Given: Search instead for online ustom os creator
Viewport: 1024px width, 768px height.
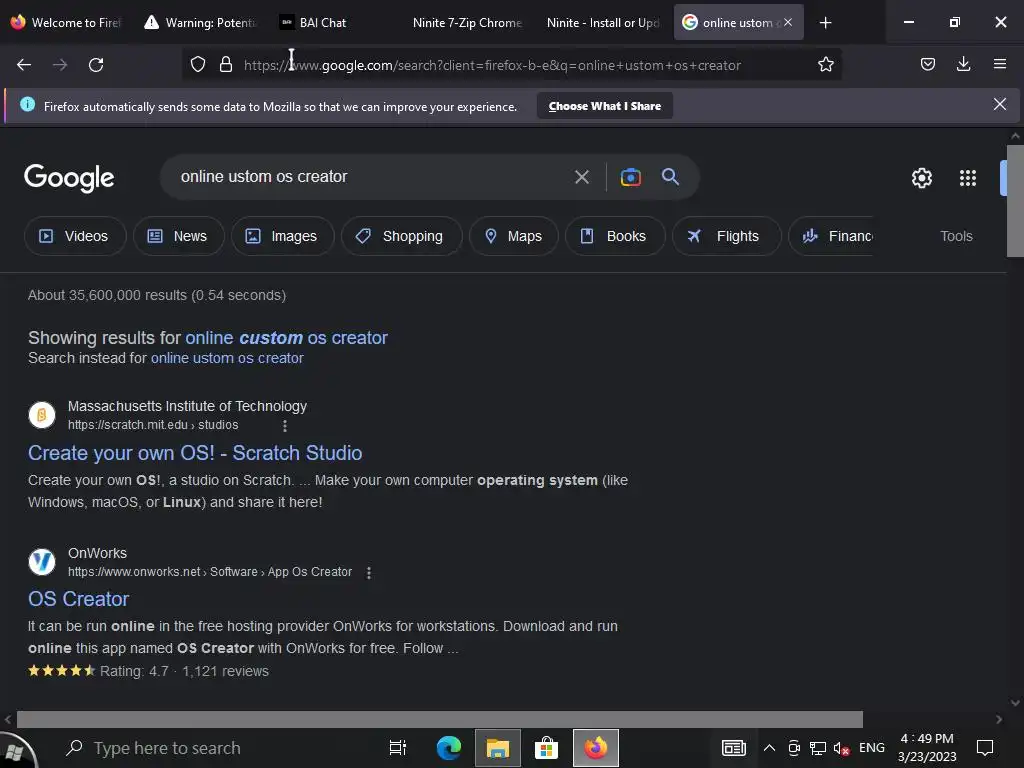Looking at the screenshot, I should [227, 359].
